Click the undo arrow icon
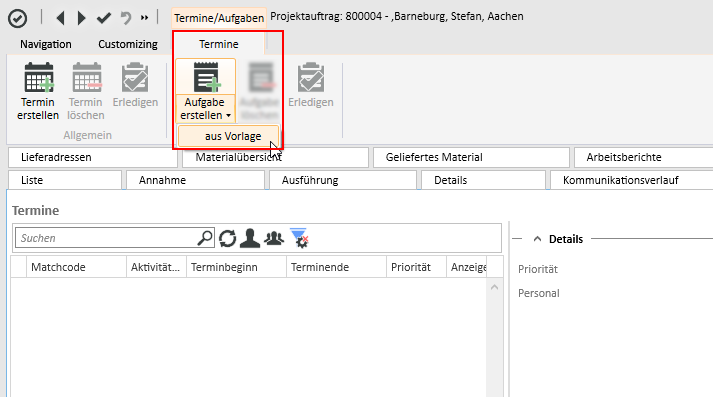Viewport: 713px width, 397px height. (x=126, y=18)
